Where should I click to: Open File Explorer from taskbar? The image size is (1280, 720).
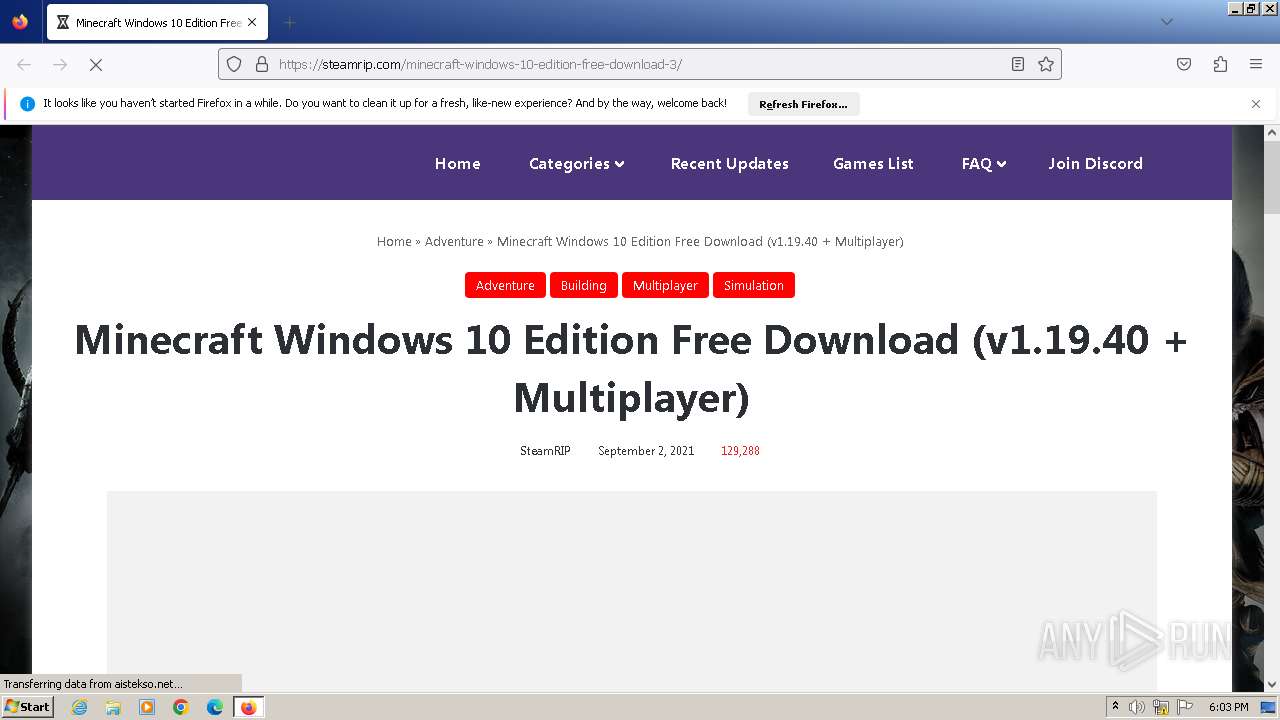113,707
